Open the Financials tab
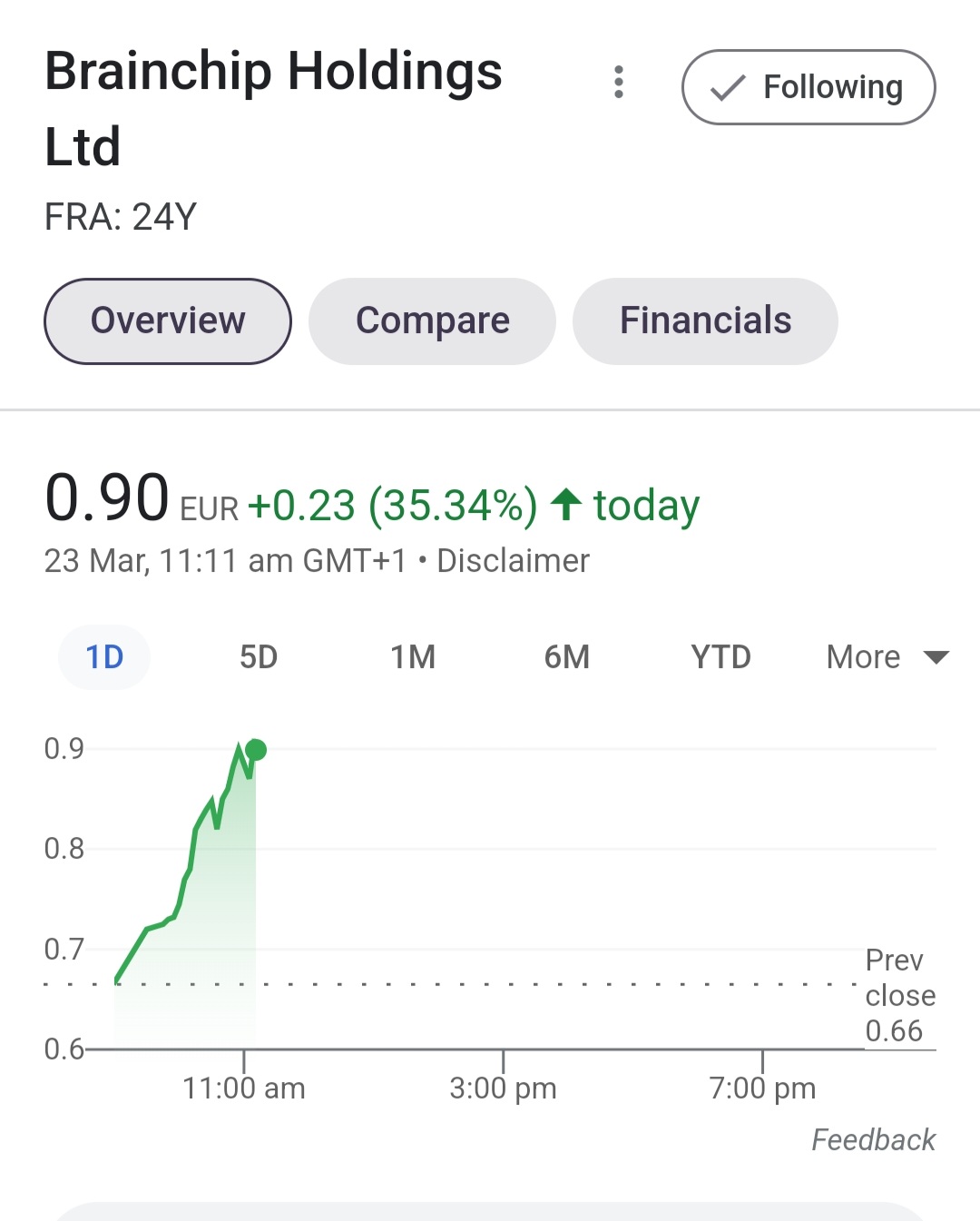The height and width of the screenshot is (1221, 980). point(705,321)
